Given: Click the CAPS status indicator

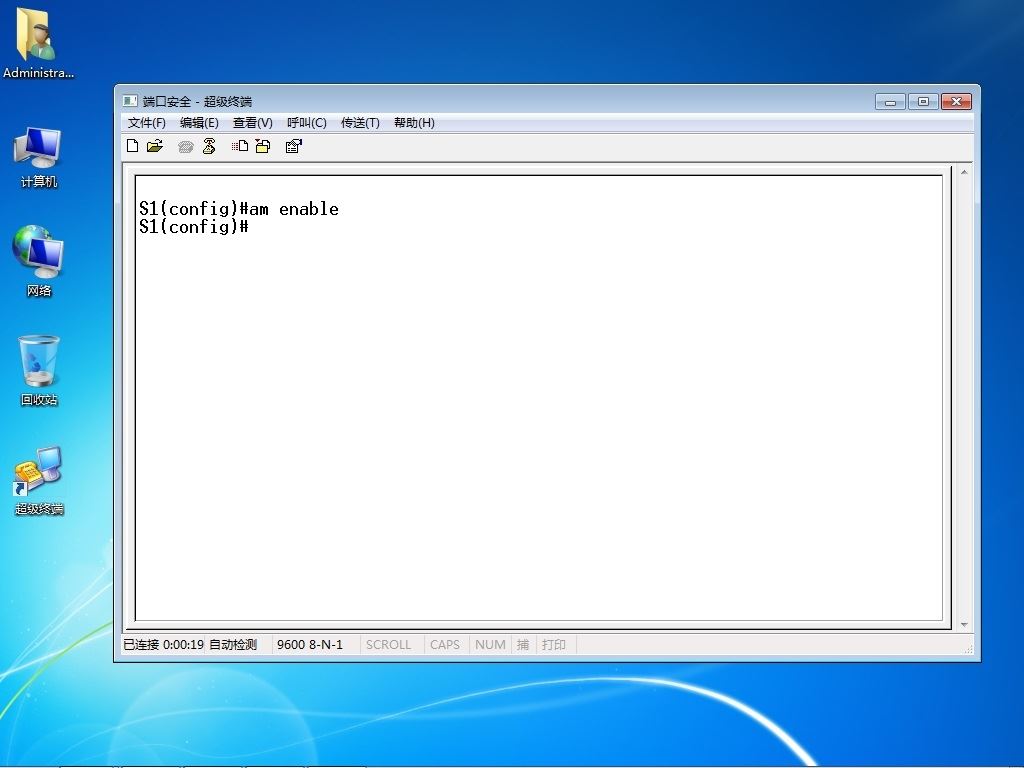Looking at the screenshot, I should click(445, 645).
